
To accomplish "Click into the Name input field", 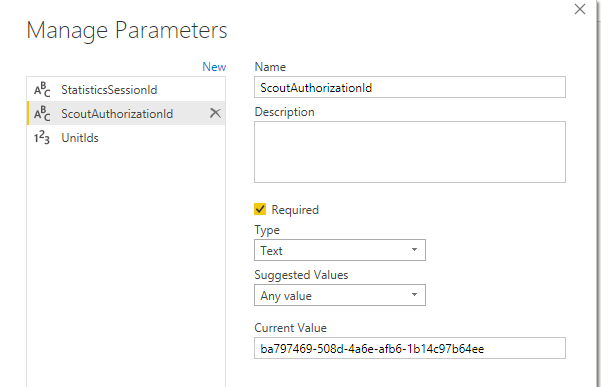I will point(410,87).
